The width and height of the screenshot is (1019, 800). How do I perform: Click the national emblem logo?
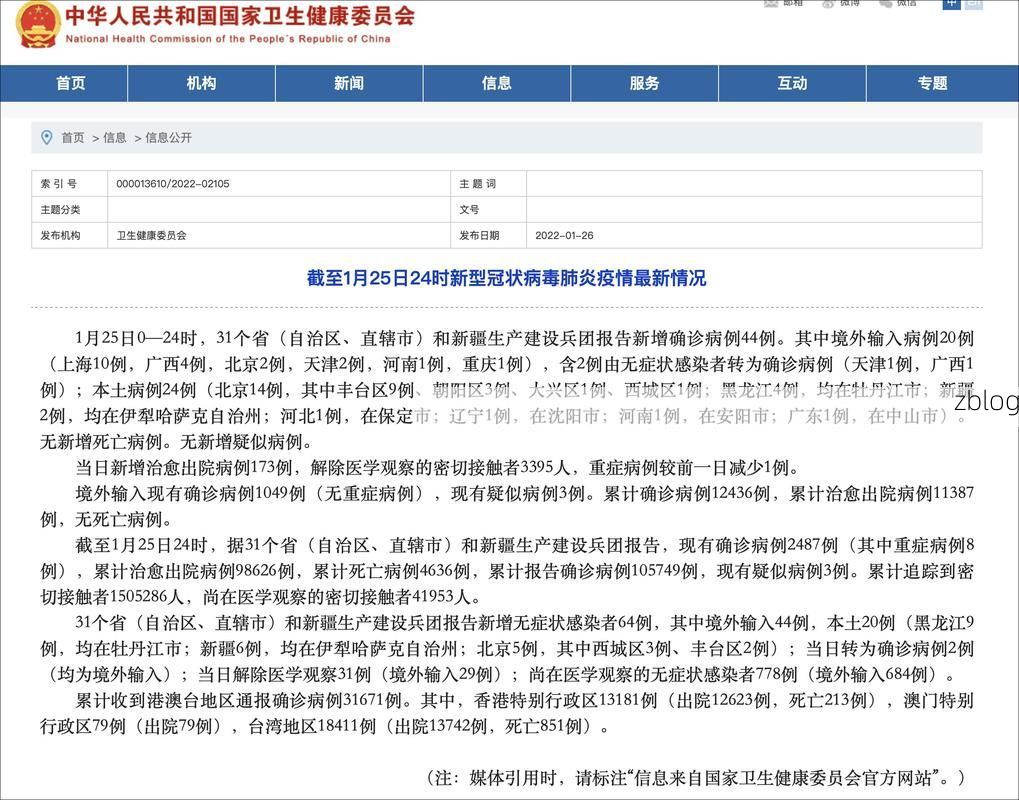38,23
